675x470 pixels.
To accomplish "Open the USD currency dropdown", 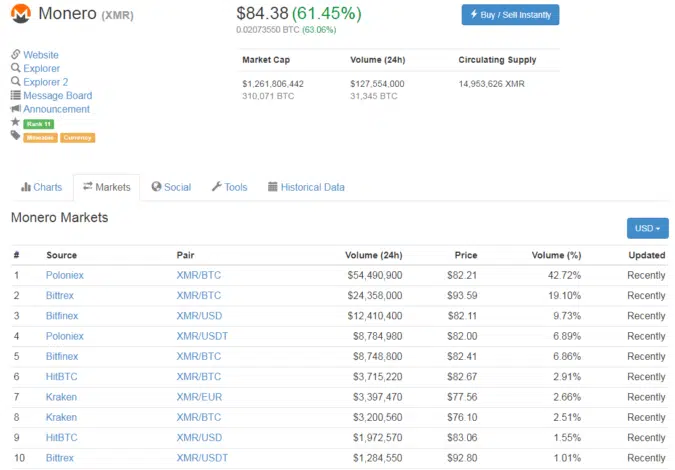I will [647, 228].
